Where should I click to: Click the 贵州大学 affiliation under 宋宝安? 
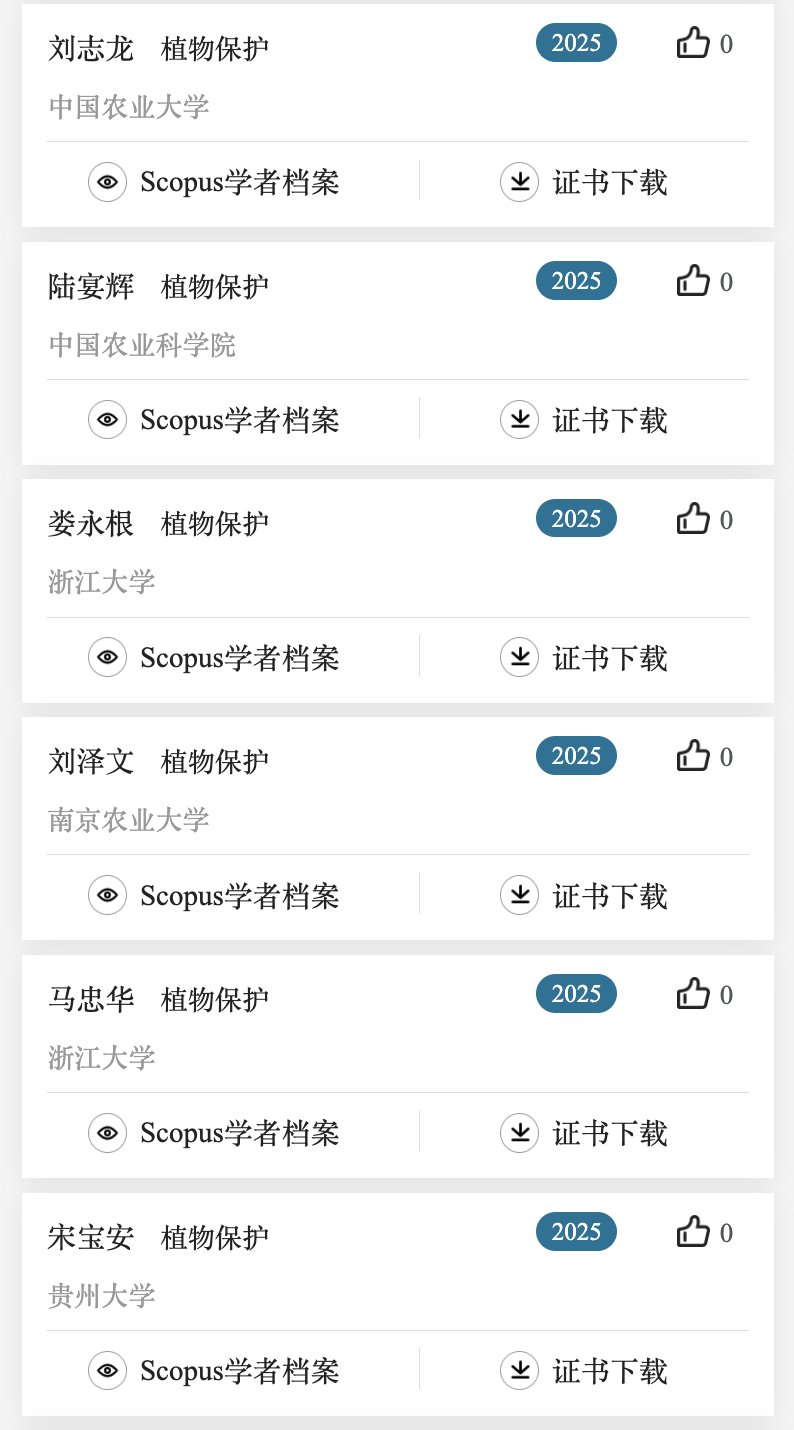click(102, 1296)
